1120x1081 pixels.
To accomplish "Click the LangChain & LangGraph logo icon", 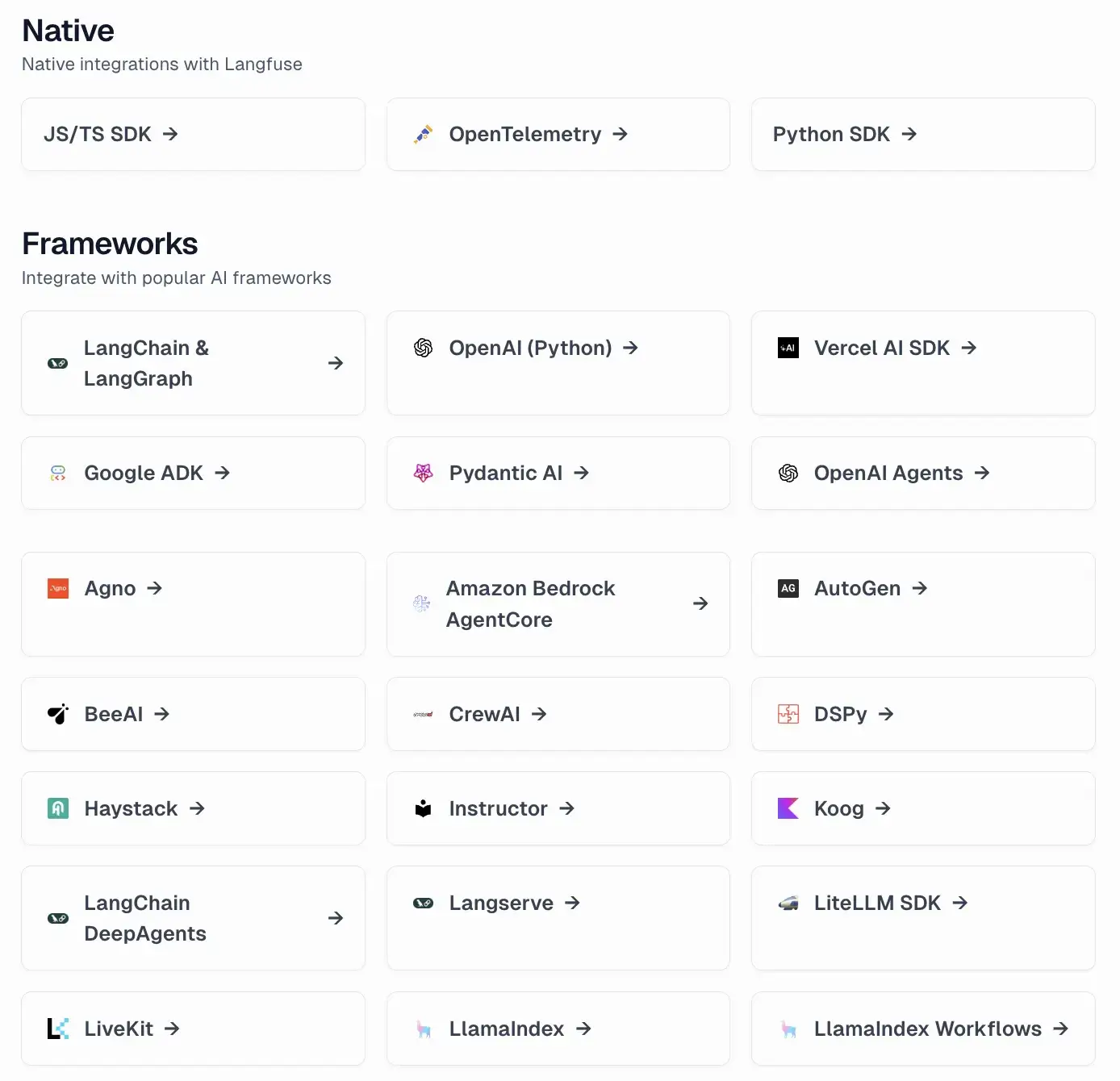I will click(x=58, y=364).
